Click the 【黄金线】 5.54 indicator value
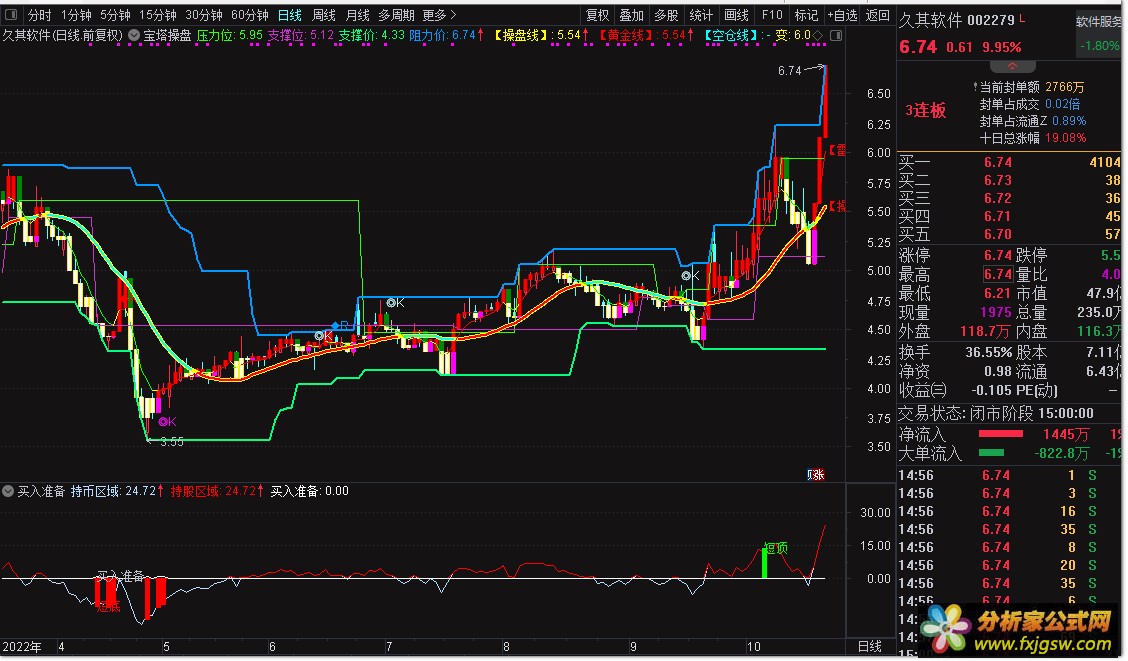Viewport: 1128px width, 661px height. pyautogui.click(x=647, y=35)
